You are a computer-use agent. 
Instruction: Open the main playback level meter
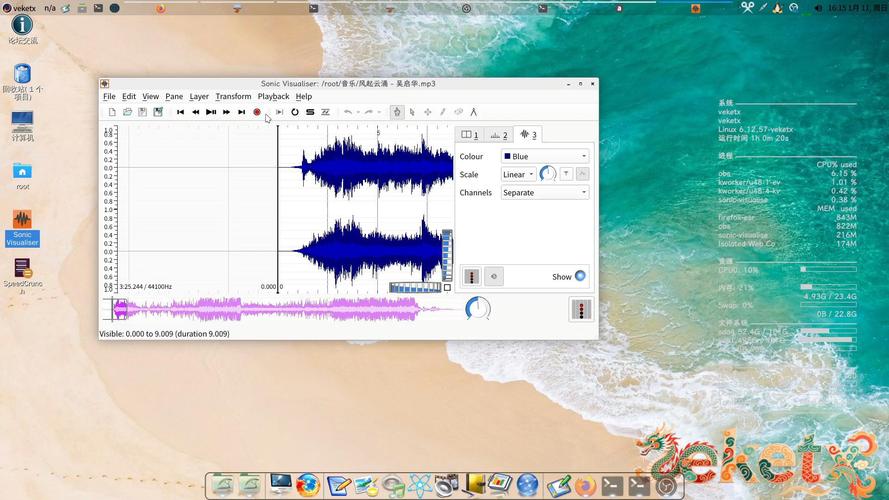click(x=581, y=310)
